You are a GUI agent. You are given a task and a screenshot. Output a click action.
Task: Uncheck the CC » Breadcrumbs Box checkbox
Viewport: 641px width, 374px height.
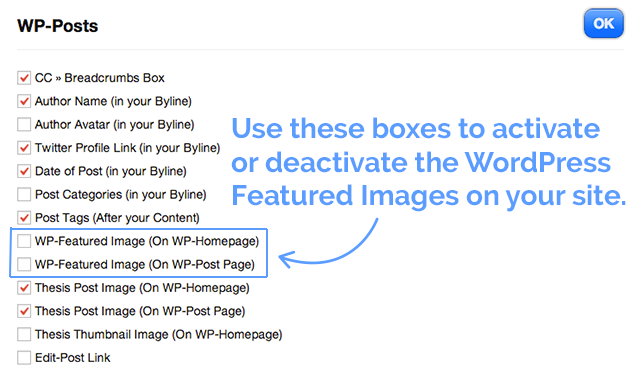point(24,78)
